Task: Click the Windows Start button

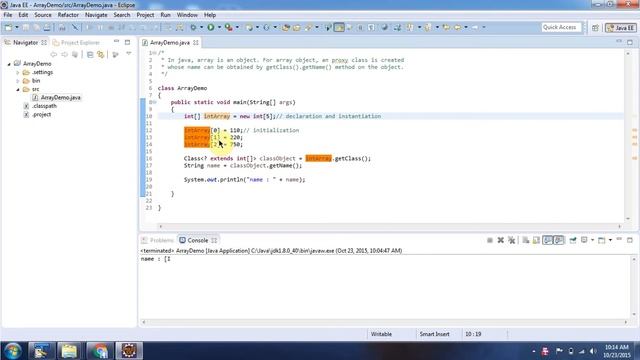Action: click(x=12, y=351)
